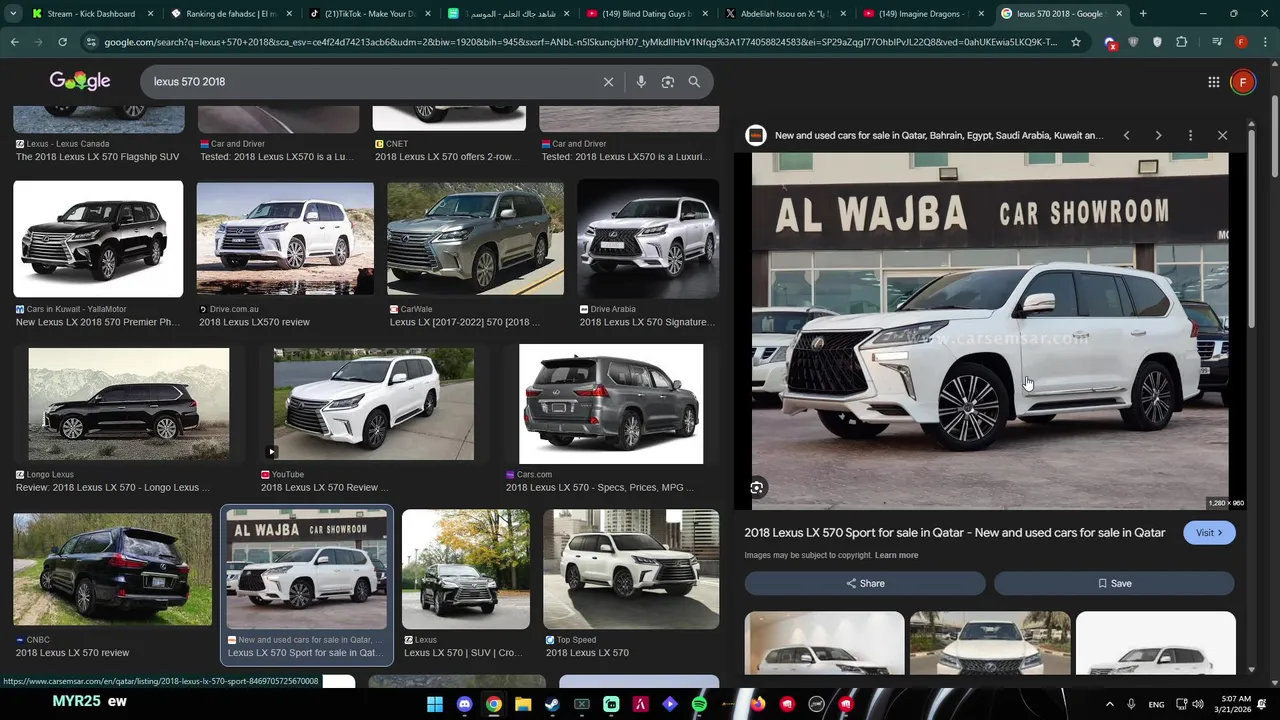This screenshot has height=720, width=1280.
Task: Show the next image in the preview panel
Action: click(x=1158, y=135)
